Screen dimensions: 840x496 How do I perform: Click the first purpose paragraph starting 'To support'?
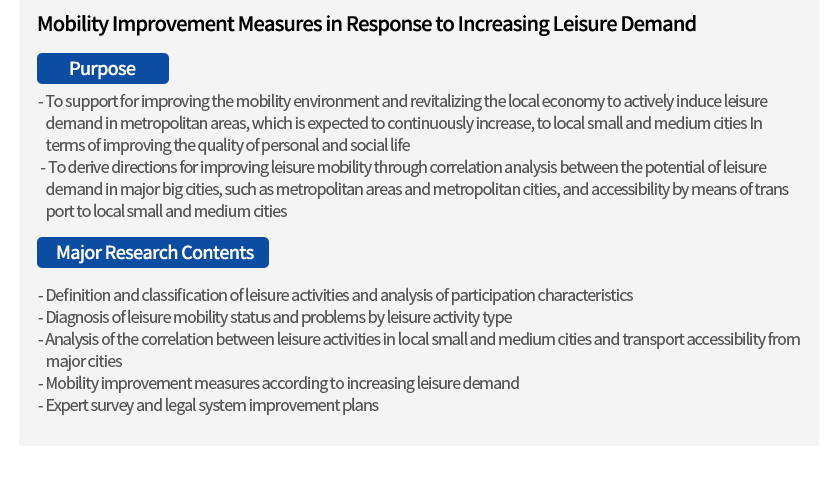(x=403, y=123)
